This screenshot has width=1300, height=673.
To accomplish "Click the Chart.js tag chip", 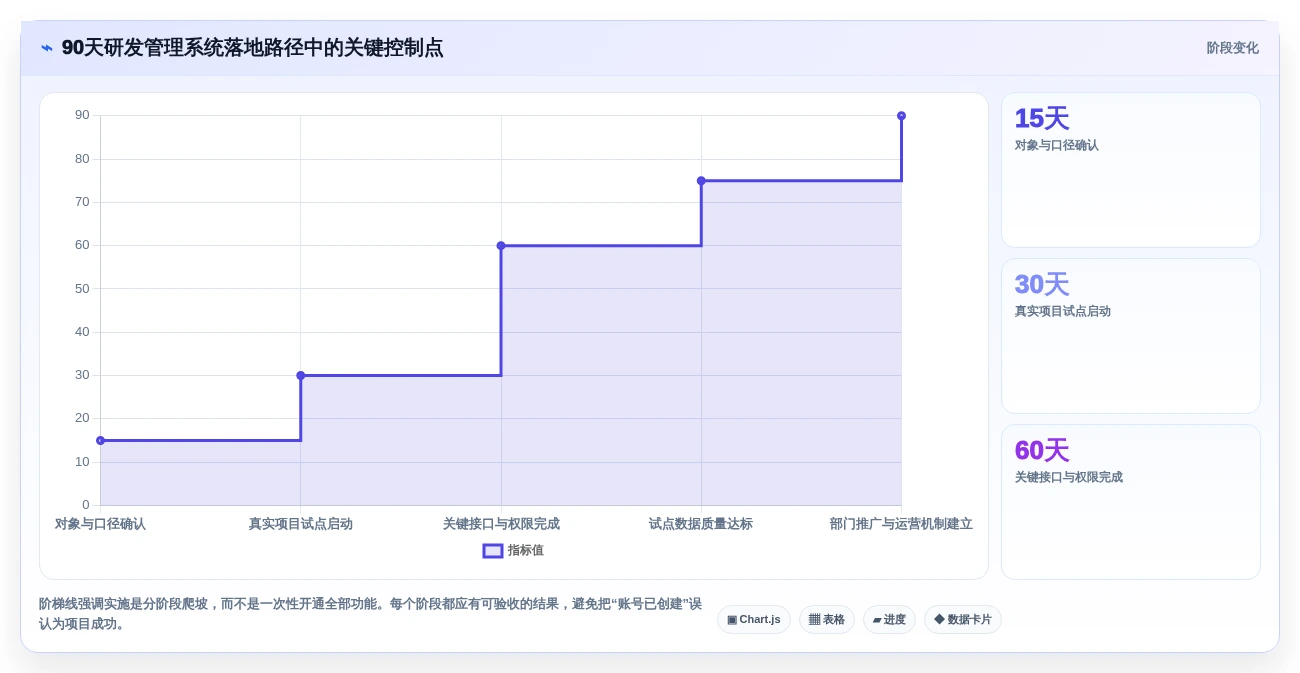I will point(754,620).
